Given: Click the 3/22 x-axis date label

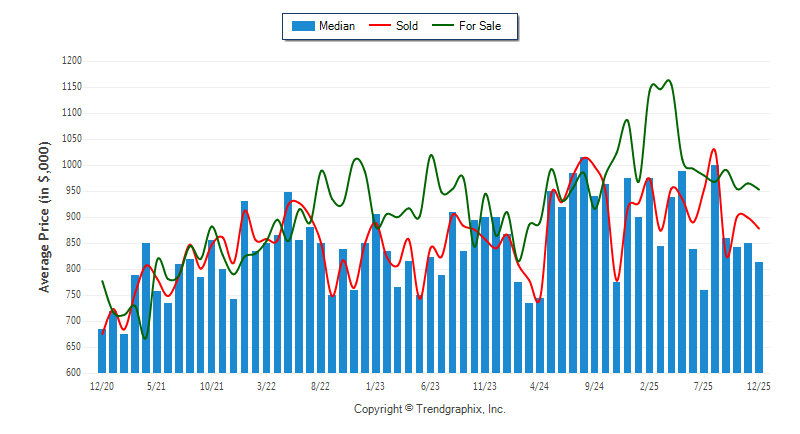Looking at the screenshot, I should tap(266, 385).
